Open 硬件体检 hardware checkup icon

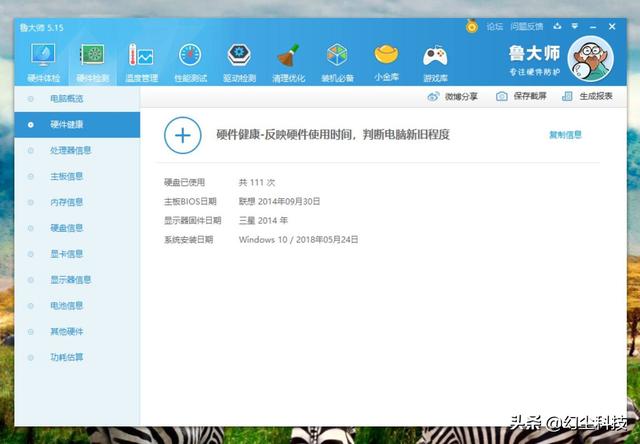click(x=43, y=54)
